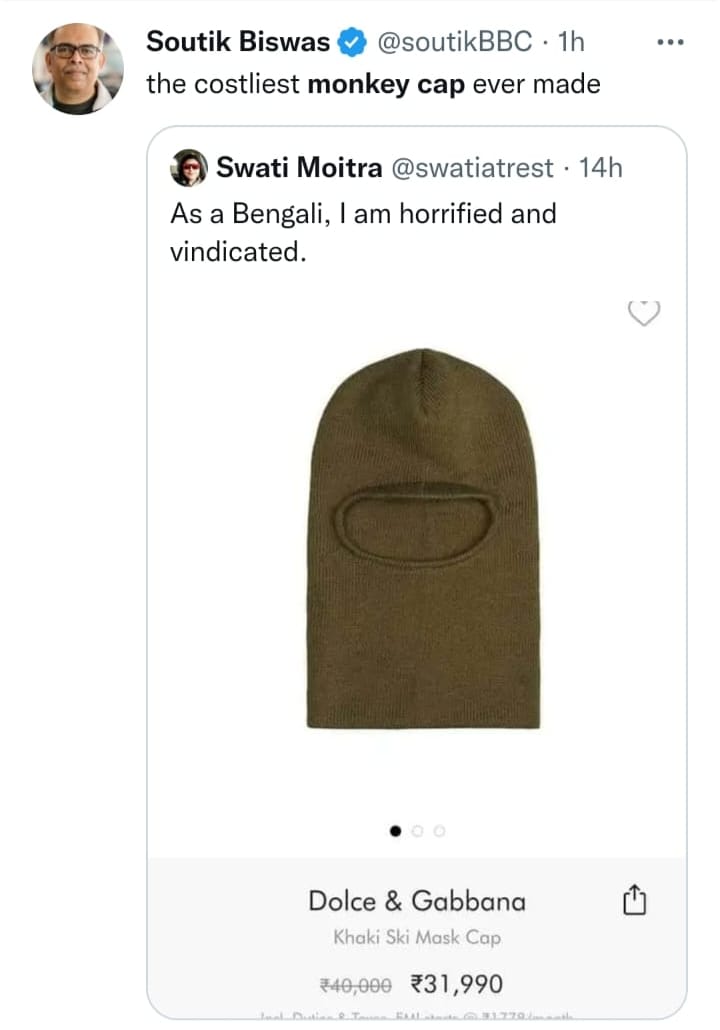Open Swati Moitra's name link

point(299,168)
